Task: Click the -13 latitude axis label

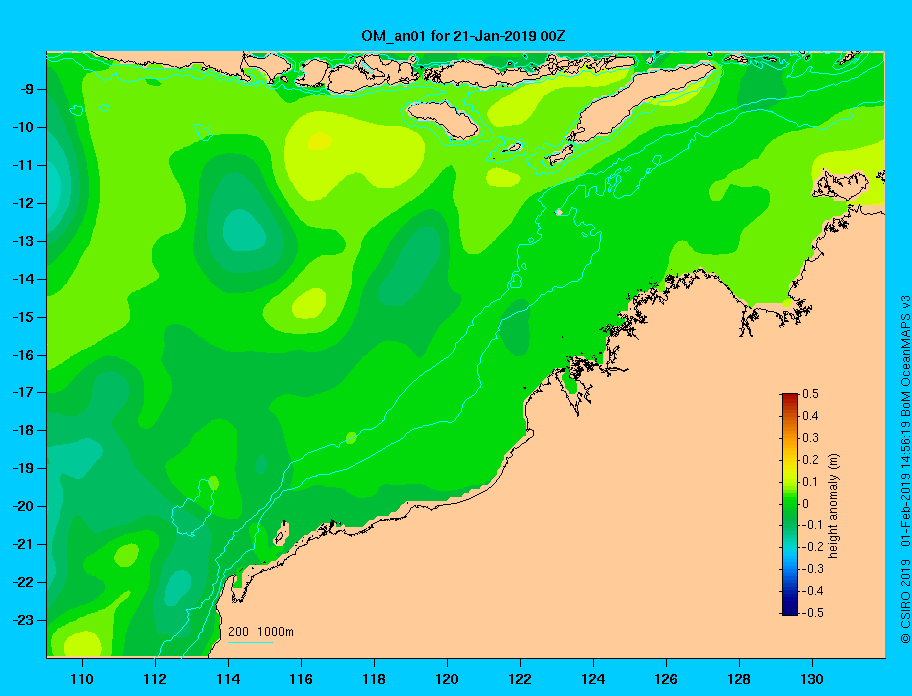Action: (x=24, y=241)
